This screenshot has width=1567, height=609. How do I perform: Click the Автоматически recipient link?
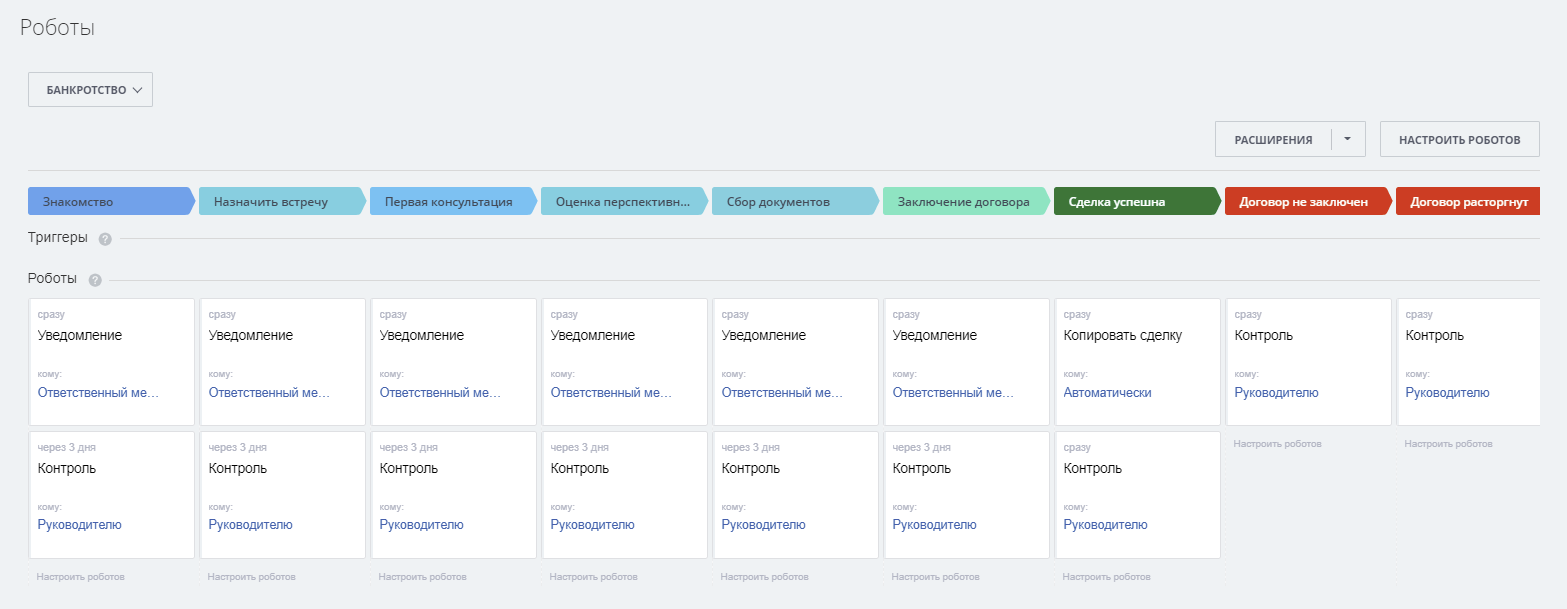pos(1107,393)
